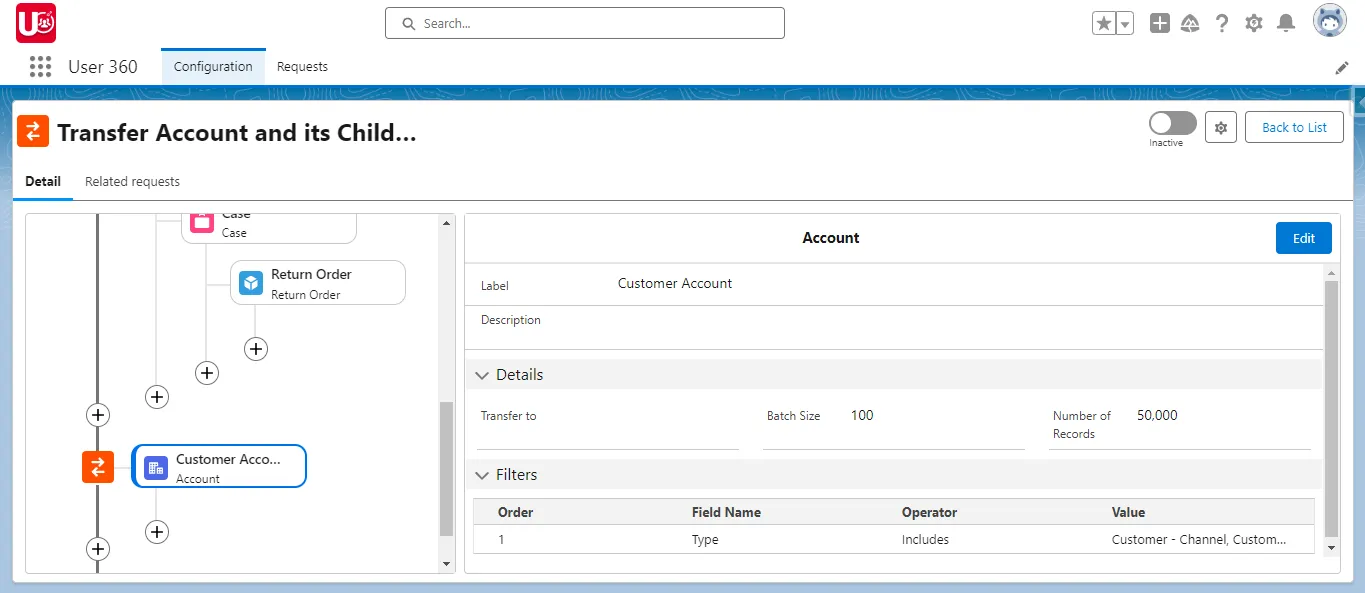The height and width of the screenshot is (593, 1365).
Task: Select the Return Order node icon
Action: (250, 282)
